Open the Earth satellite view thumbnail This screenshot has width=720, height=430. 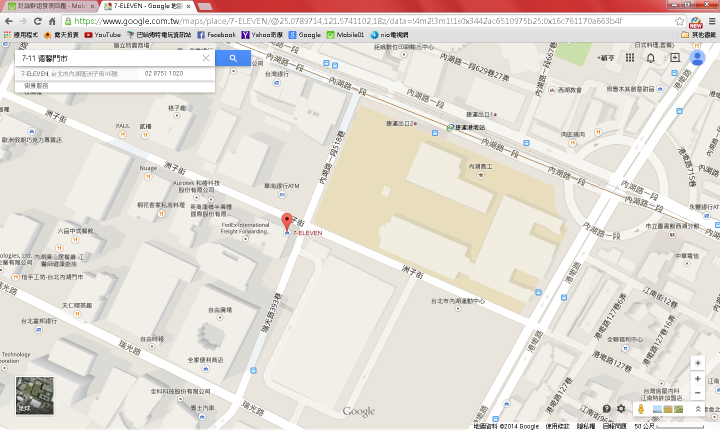click(34, 396)
